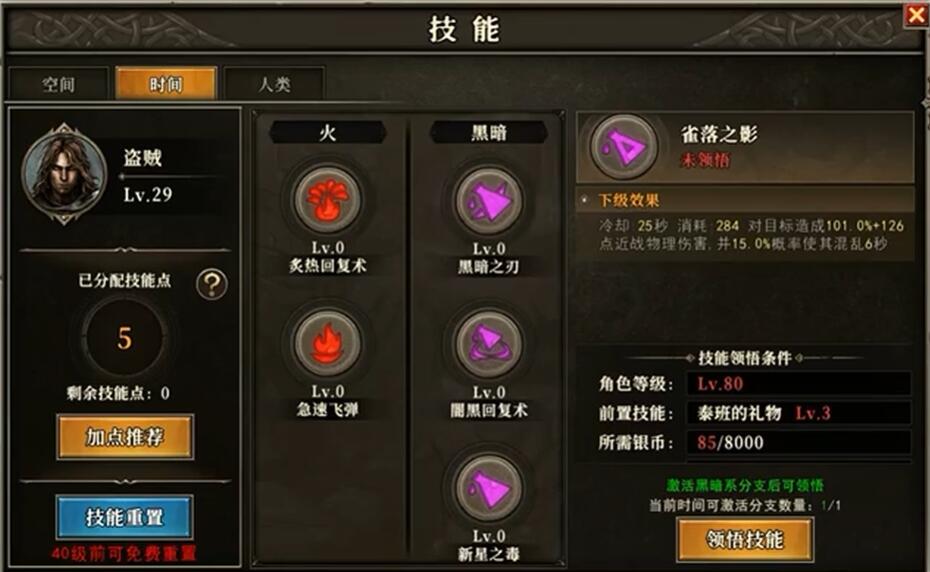Select the 闇黑回复术 dark skill icon
The image size is (930, 572).
coord(489,344)
